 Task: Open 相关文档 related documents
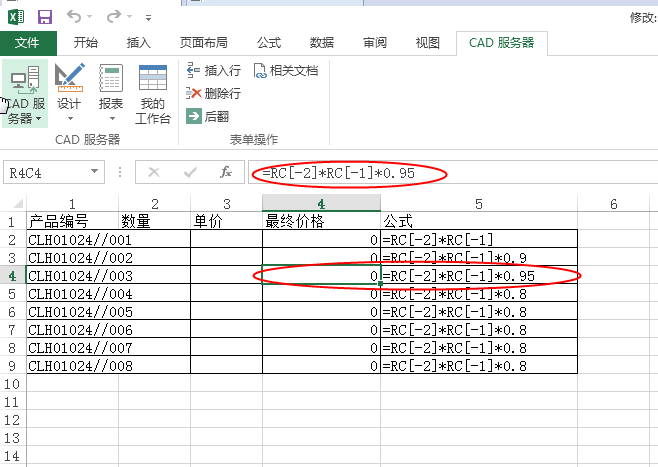pyautogui.click(x=287, y=70)
